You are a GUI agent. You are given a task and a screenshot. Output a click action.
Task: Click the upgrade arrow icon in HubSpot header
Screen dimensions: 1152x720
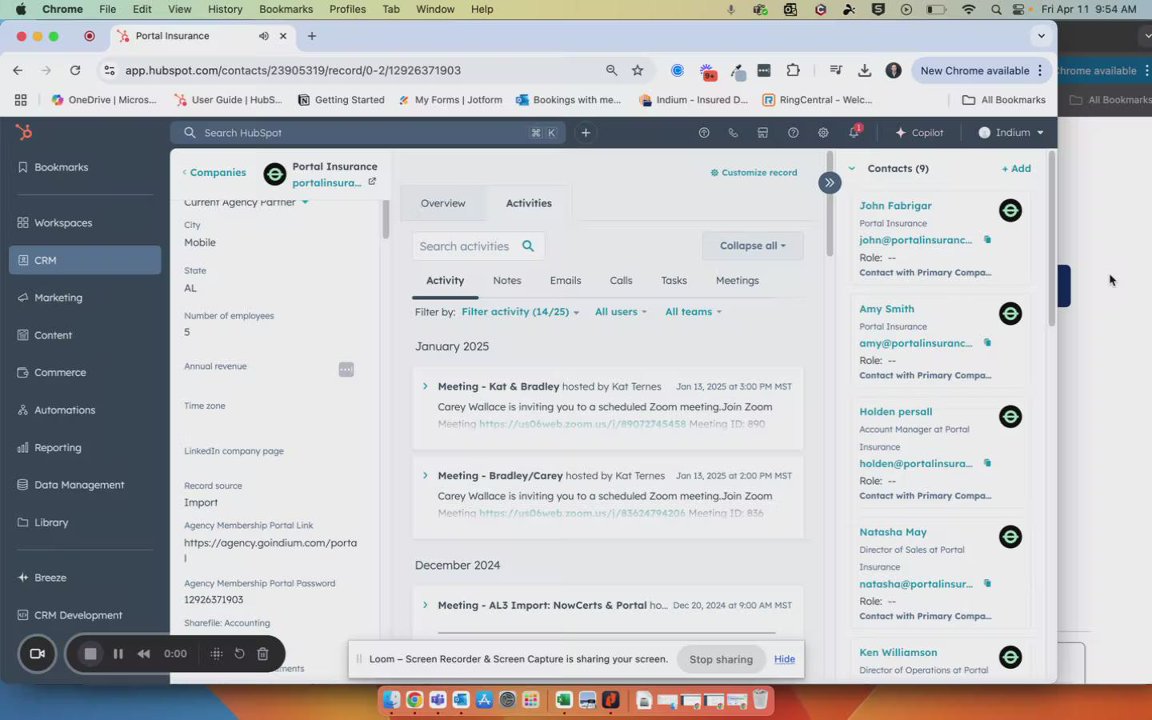704,133
